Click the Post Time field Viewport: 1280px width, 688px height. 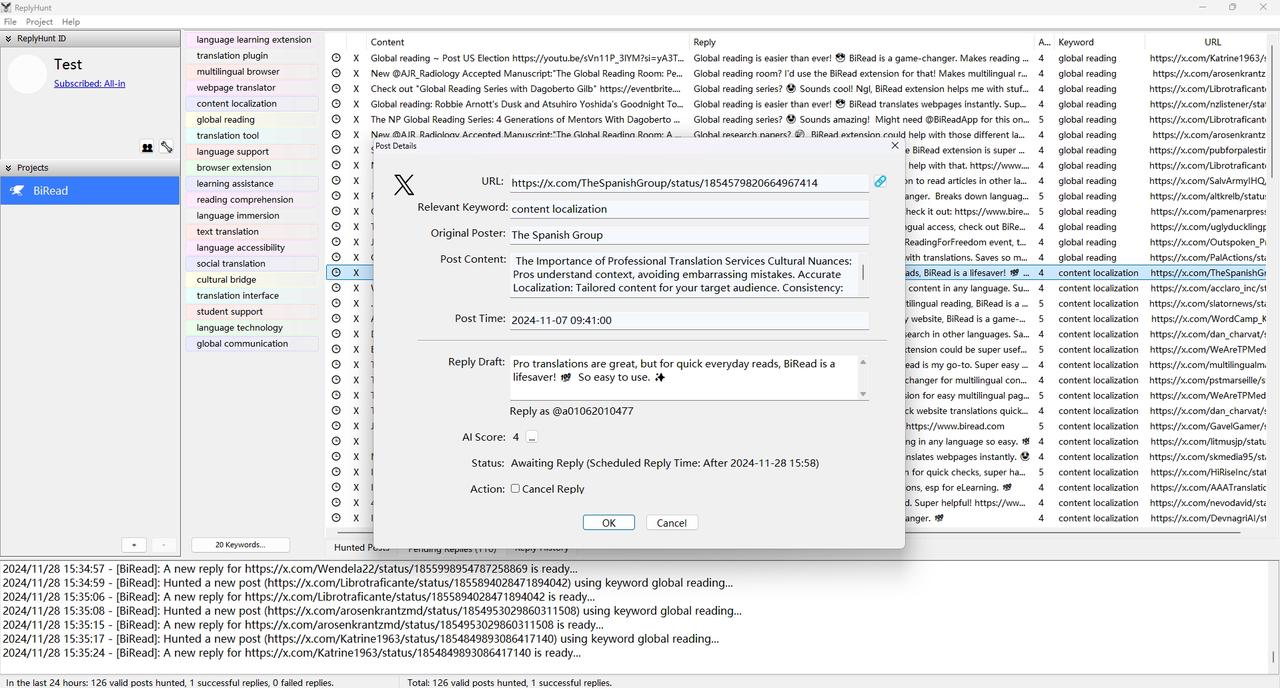689,320
